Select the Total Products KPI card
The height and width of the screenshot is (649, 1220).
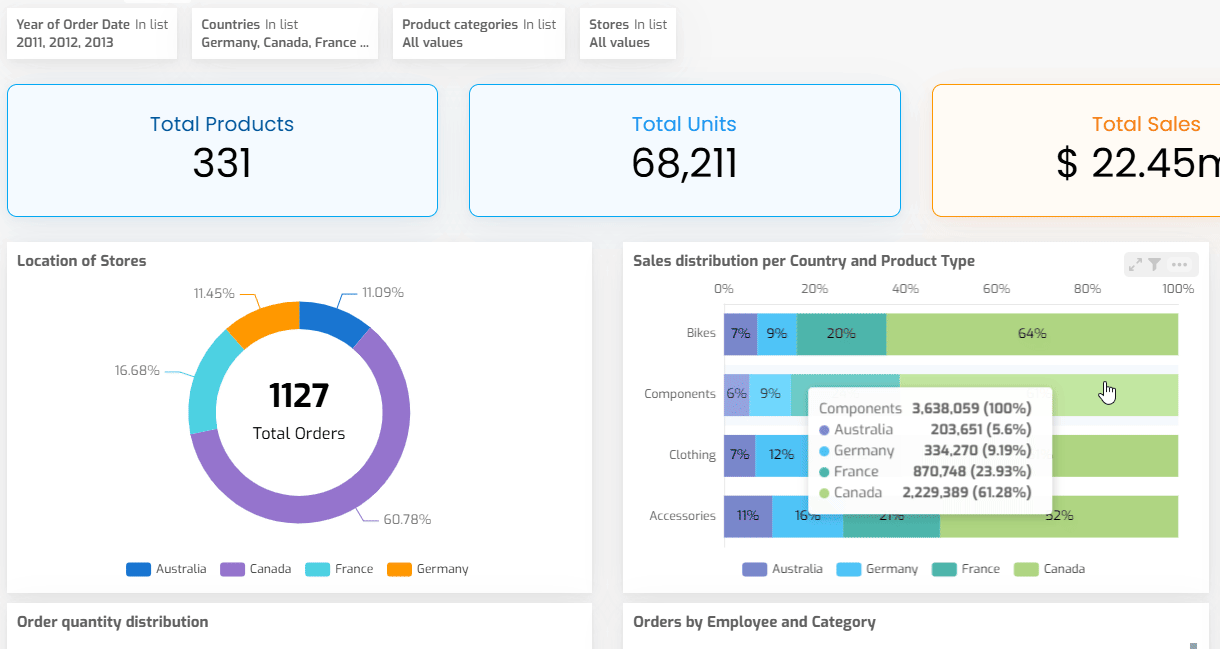pyautogui.click(x=222, y=150)
